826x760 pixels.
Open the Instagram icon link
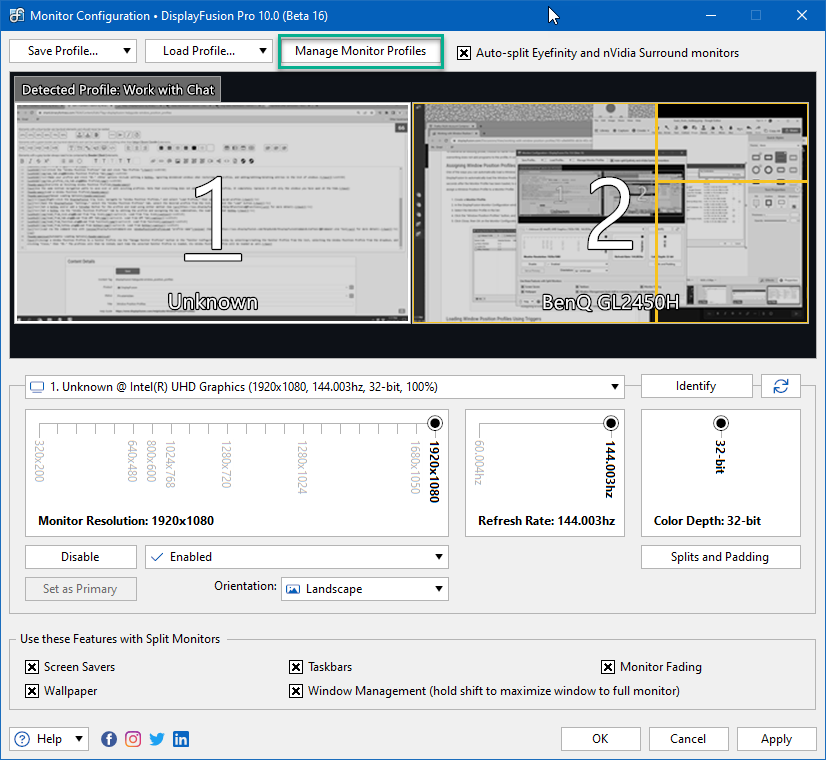tap(133, 739)
